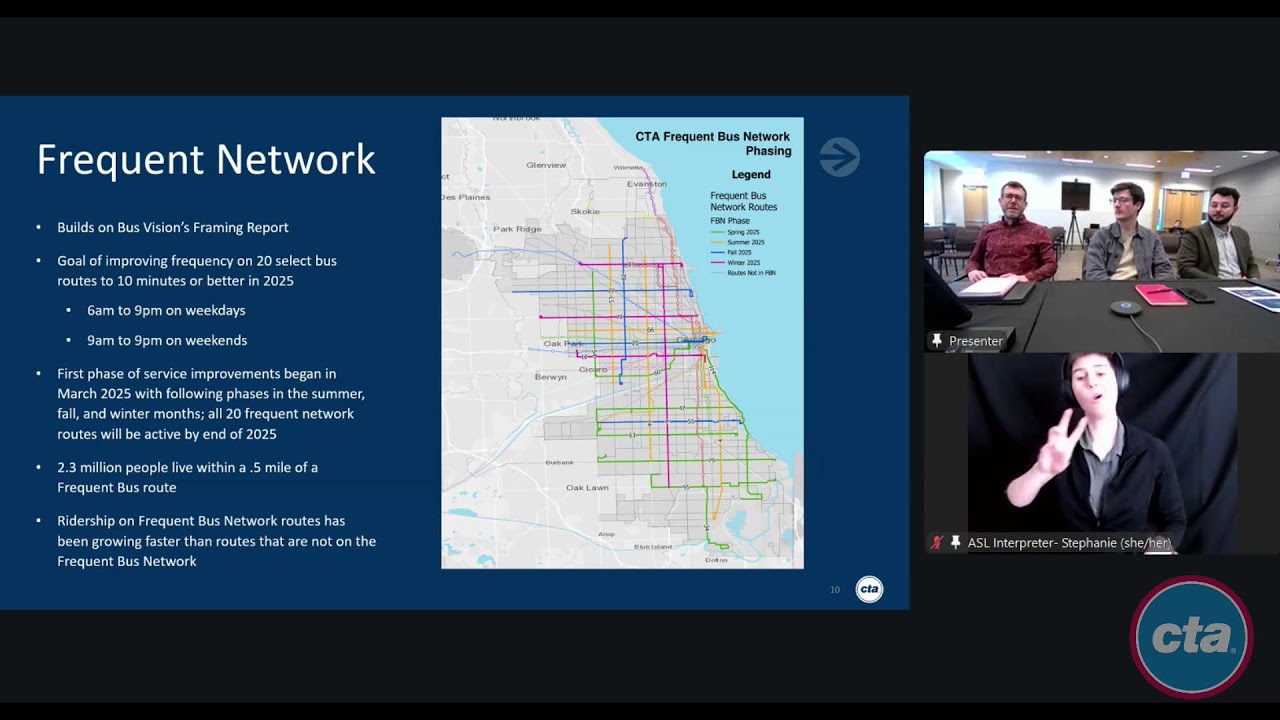Click the "Cicero" label on the map

point(593,369)
